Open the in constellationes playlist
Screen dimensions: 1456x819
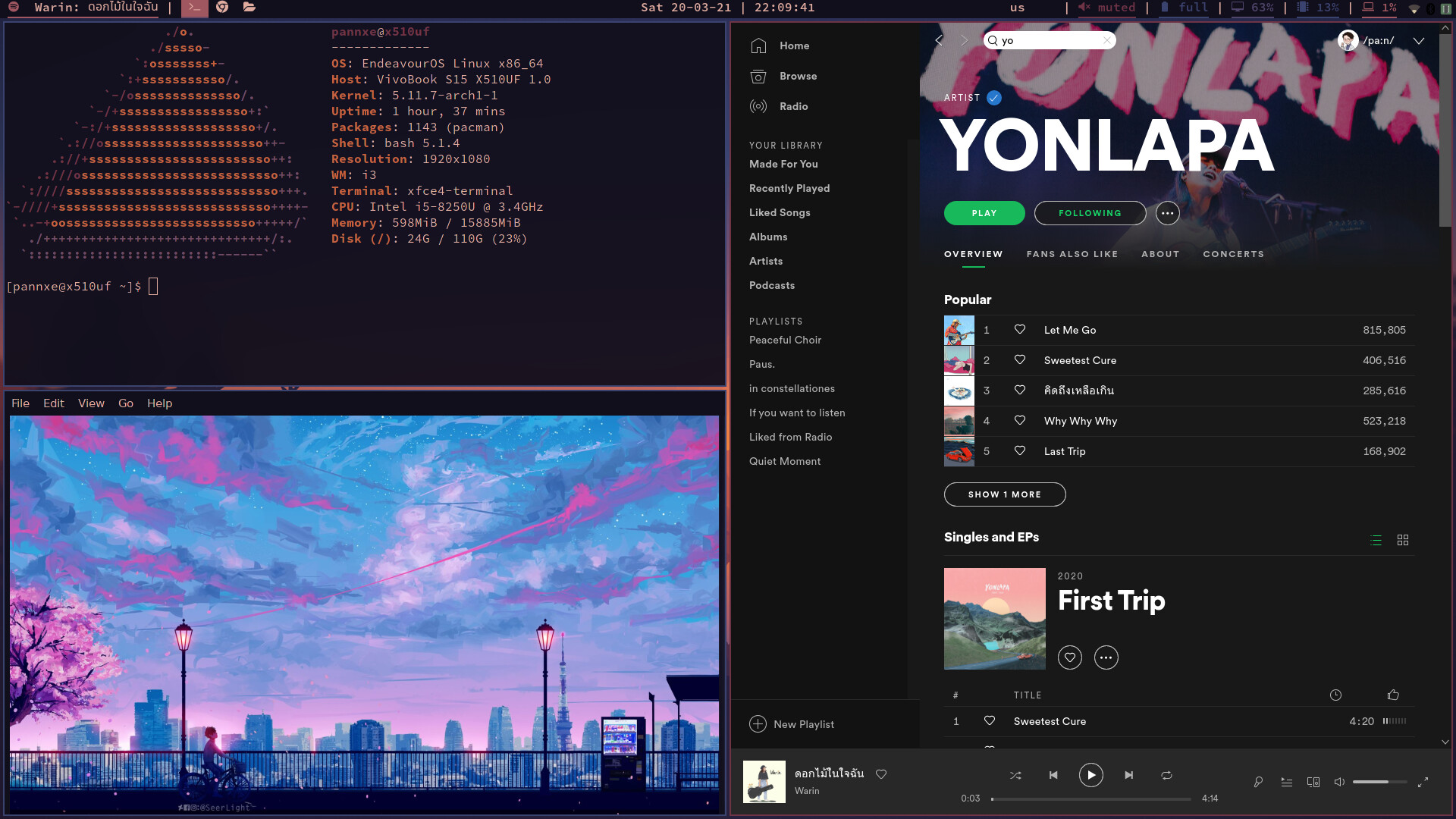pyautogui.click(x=792, y=388)
